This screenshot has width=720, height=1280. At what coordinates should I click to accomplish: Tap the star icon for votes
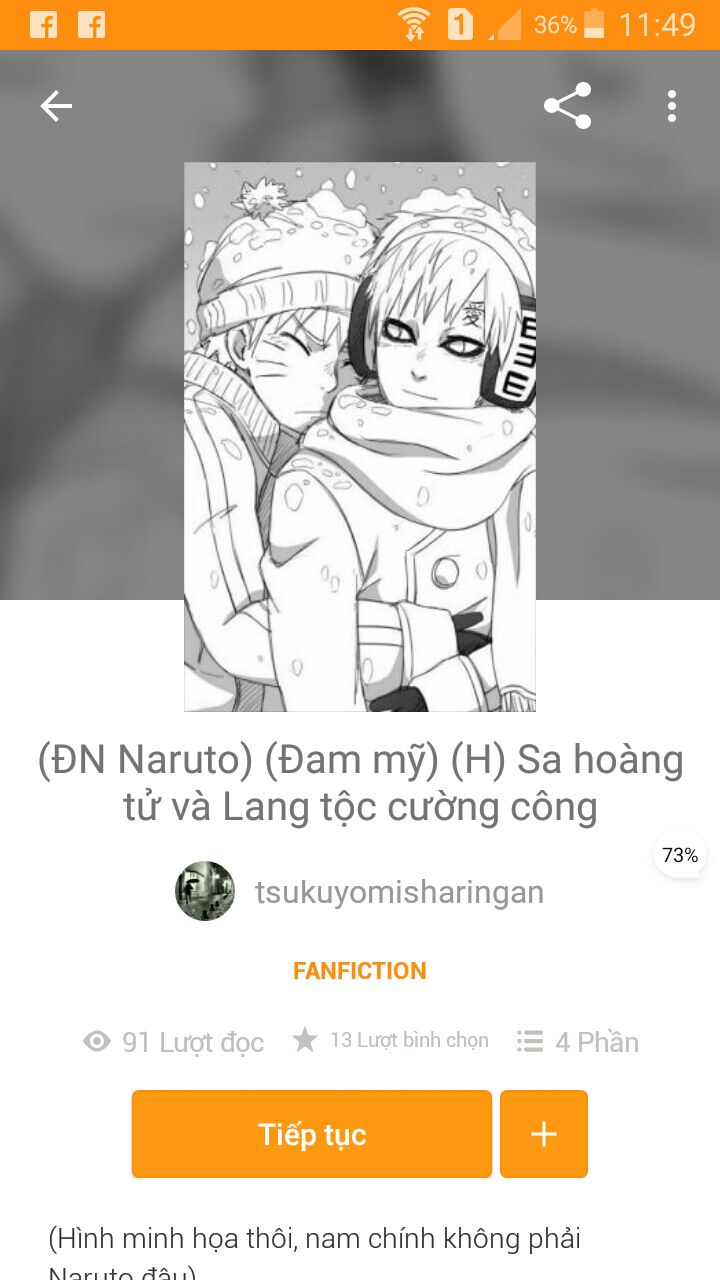coord(305,1040)
